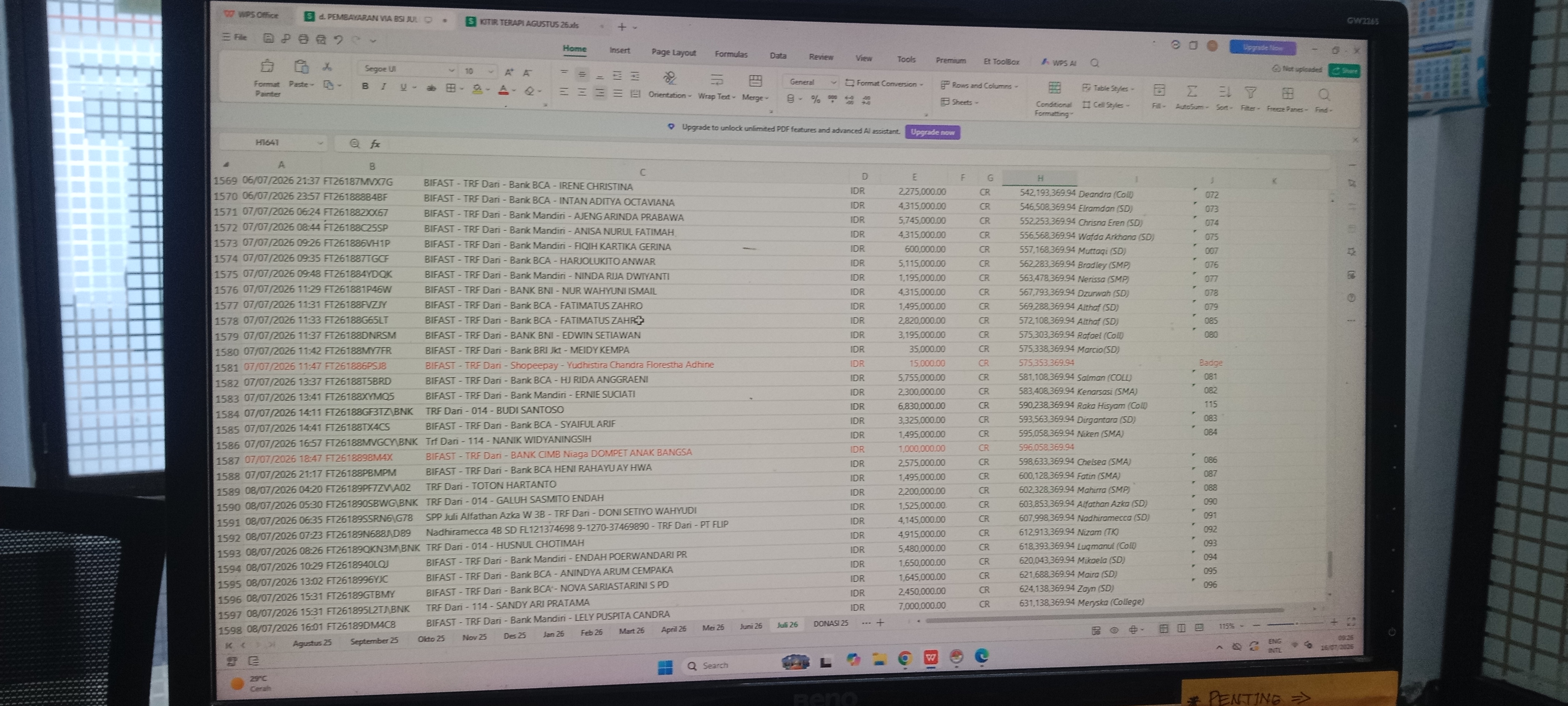Expand the Name Box dropdown for H1641
1568x706 pixels.
320,143
